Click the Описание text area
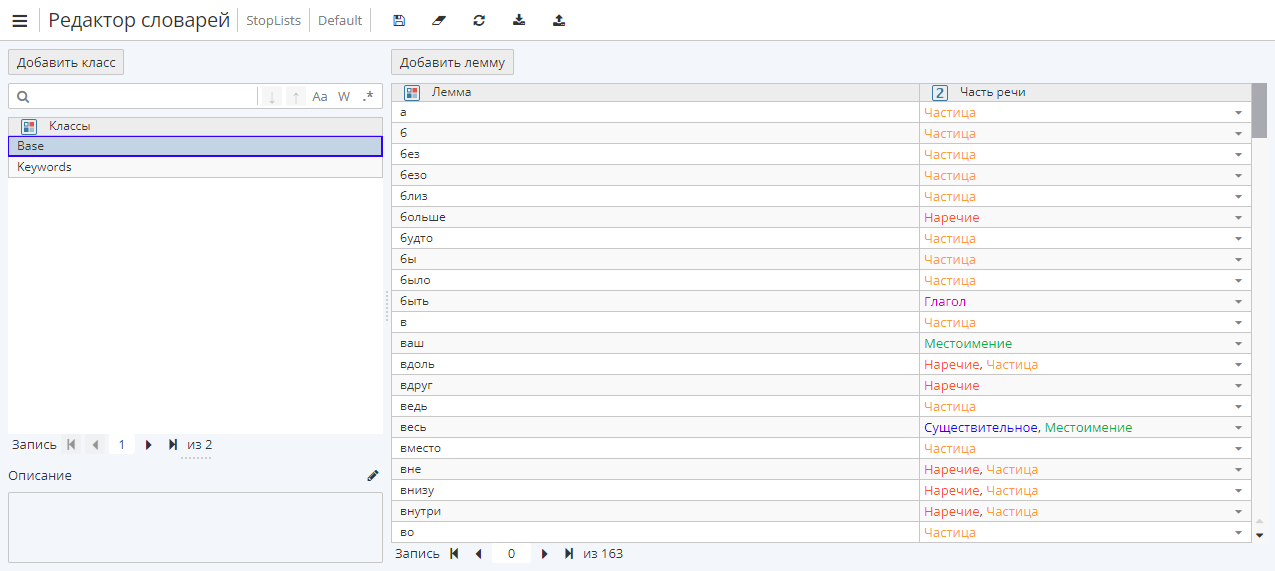The height and width of the screenshot is (571, 1275). coord(195,529)
